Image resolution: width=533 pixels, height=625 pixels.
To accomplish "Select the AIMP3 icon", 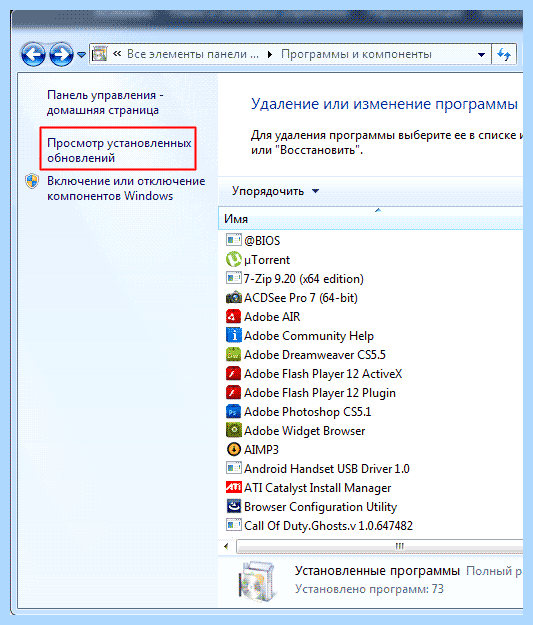I will [x=234, y=449].
